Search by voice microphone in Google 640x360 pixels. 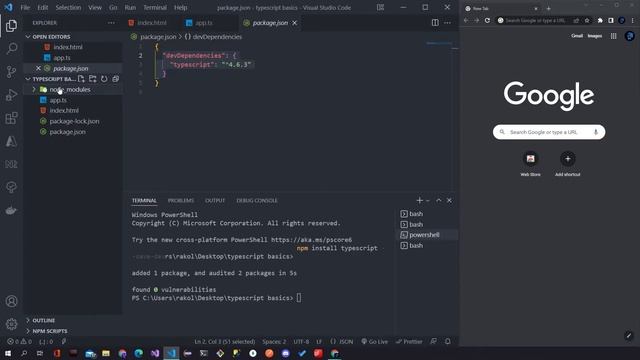(x=596, y=132)
